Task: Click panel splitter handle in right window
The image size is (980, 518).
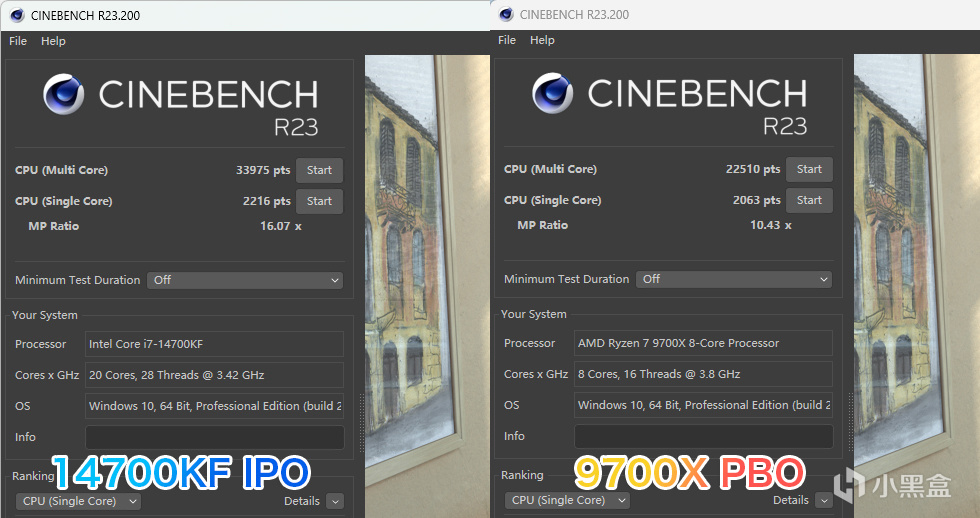Action: [850, 422]
